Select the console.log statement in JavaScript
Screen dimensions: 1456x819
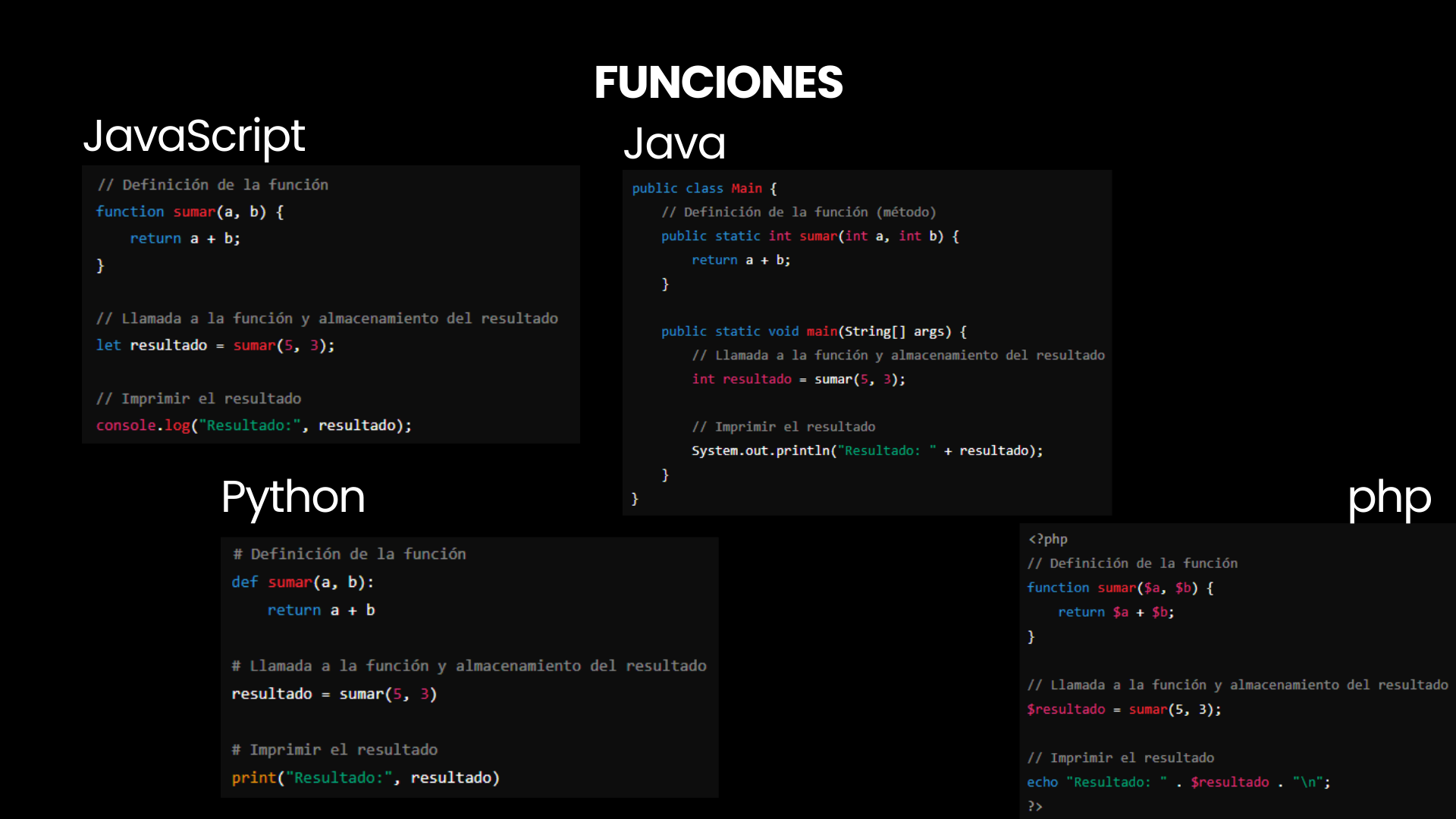[x=253, y=425]
